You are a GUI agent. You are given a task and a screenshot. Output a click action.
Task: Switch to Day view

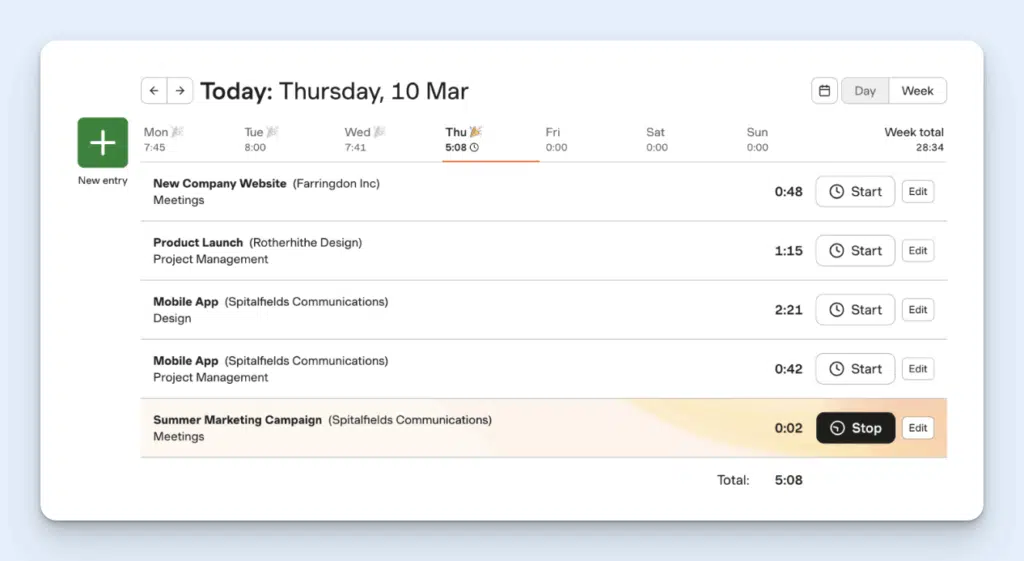coord(865,91)
